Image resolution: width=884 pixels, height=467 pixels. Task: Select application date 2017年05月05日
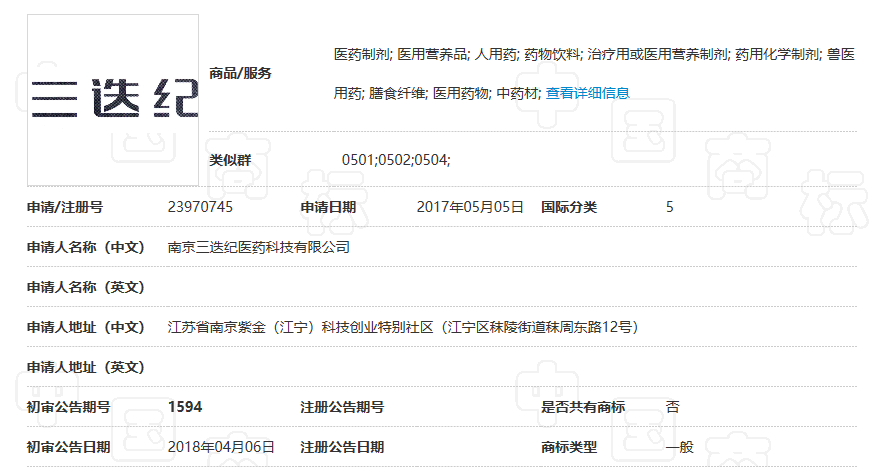tap(470, 207)
